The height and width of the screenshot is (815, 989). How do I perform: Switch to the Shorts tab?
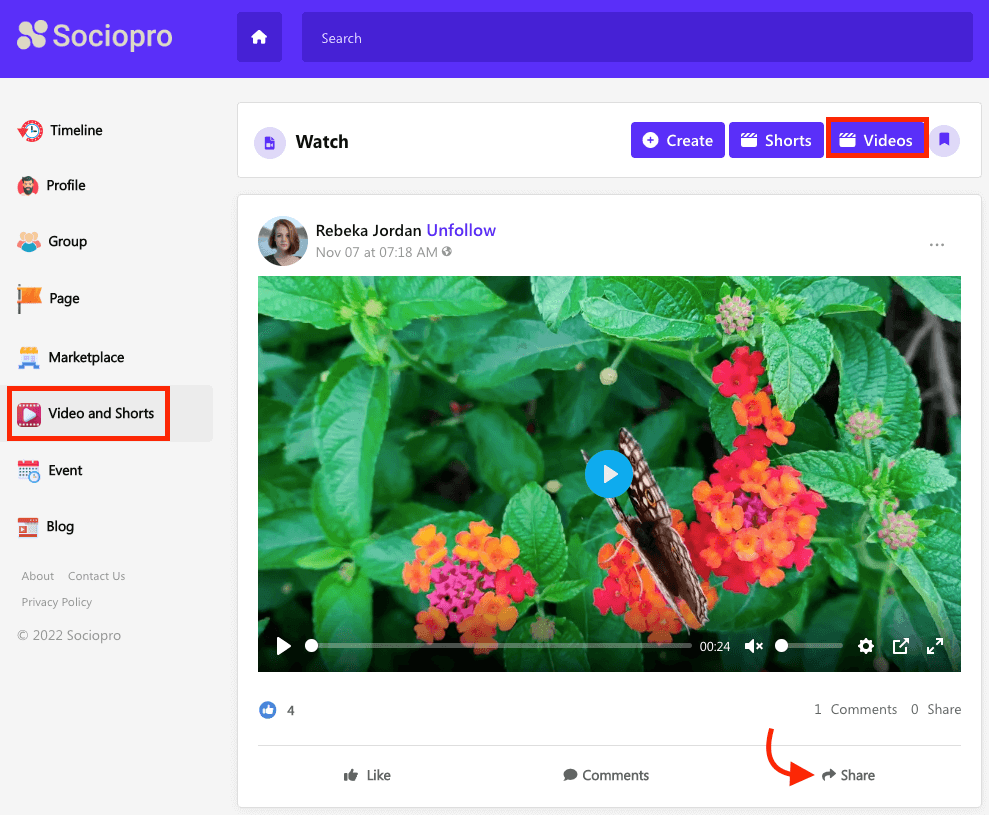pyautogui.click(x=776, y=140)
